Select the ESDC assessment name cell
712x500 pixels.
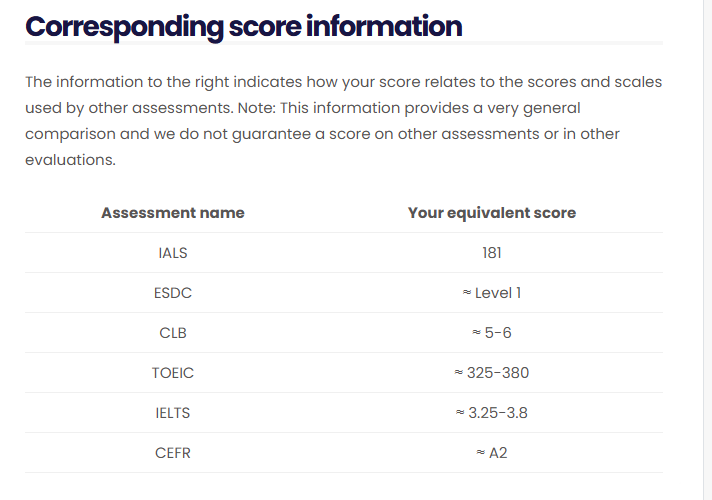pos(173,293)
